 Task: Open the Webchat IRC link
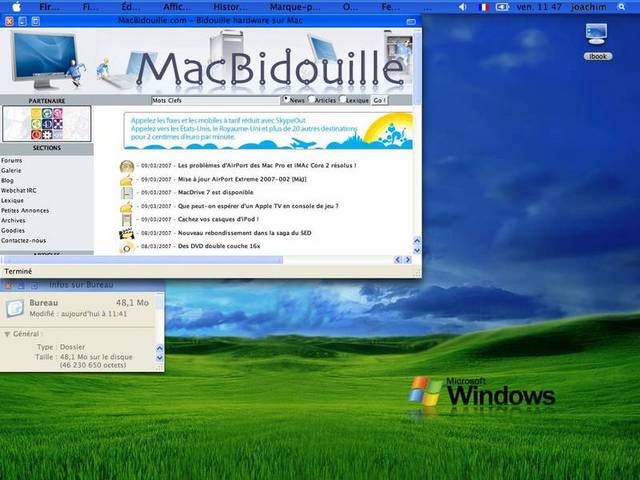19,191
